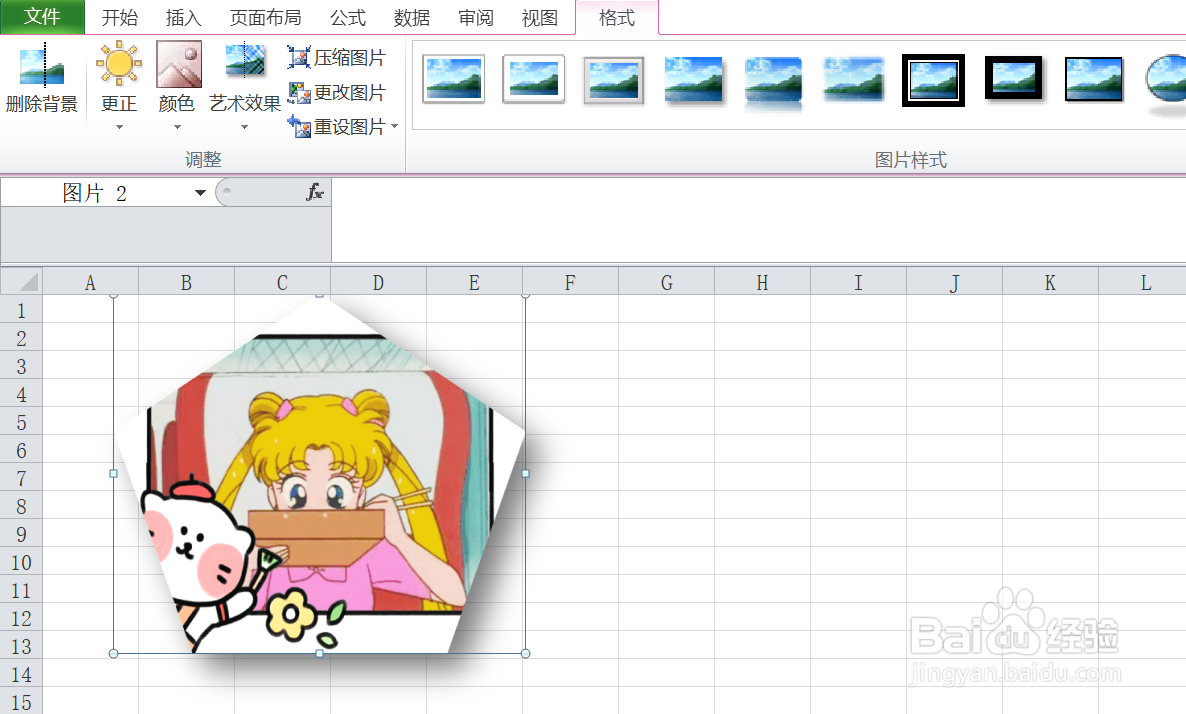
Task: Open the Name Box dropdown arrow
Action: tap(200, 193)
